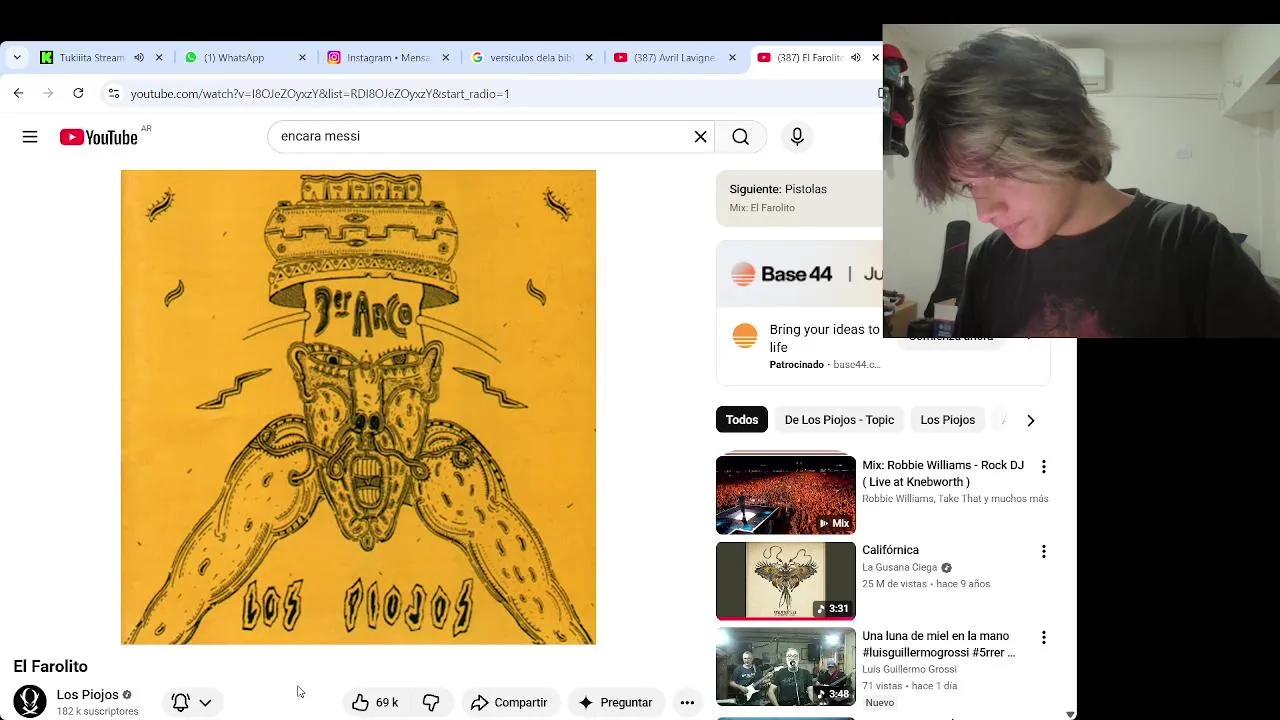
Task: Close the Avril Lavigne tab
Action: (x=733, y=58)
